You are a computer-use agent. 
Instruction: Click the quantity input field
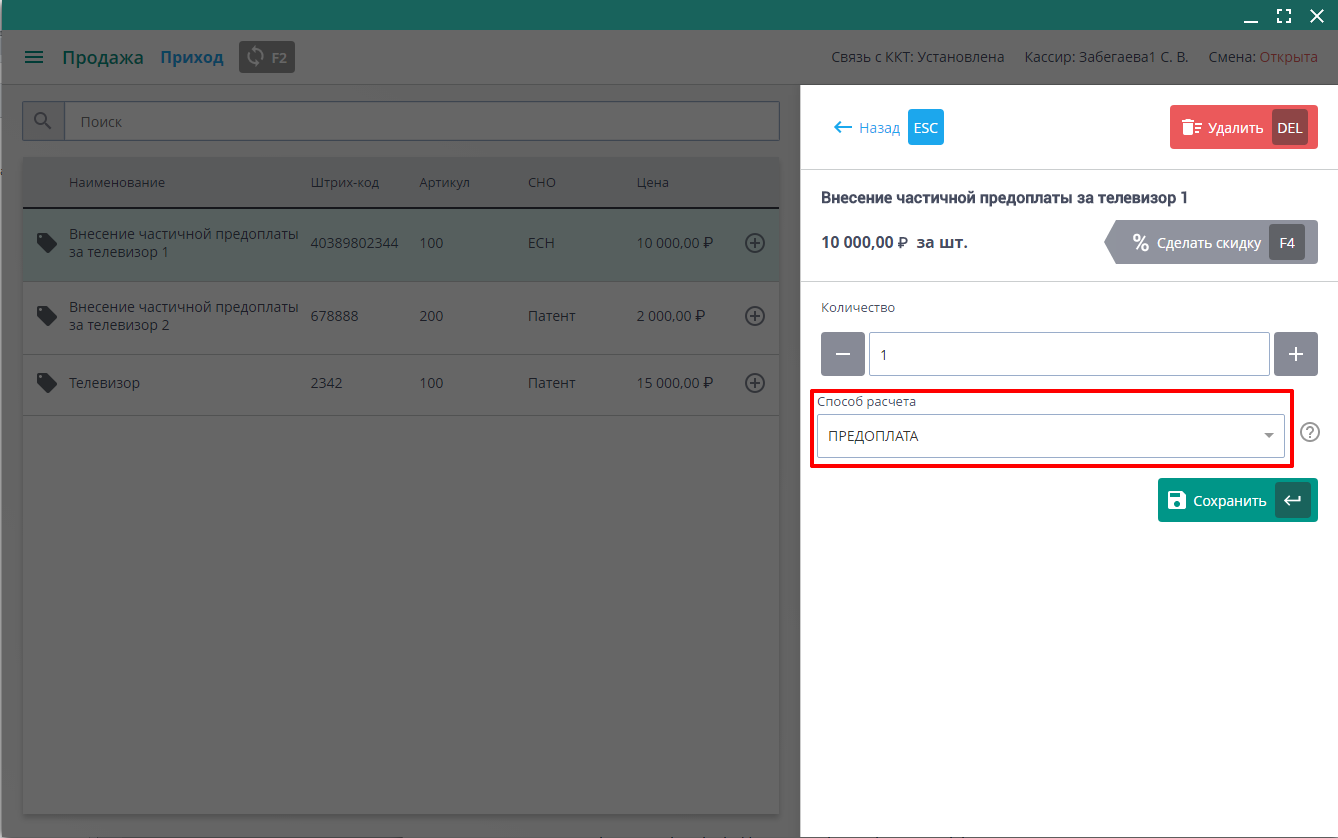coord(1069,354)
